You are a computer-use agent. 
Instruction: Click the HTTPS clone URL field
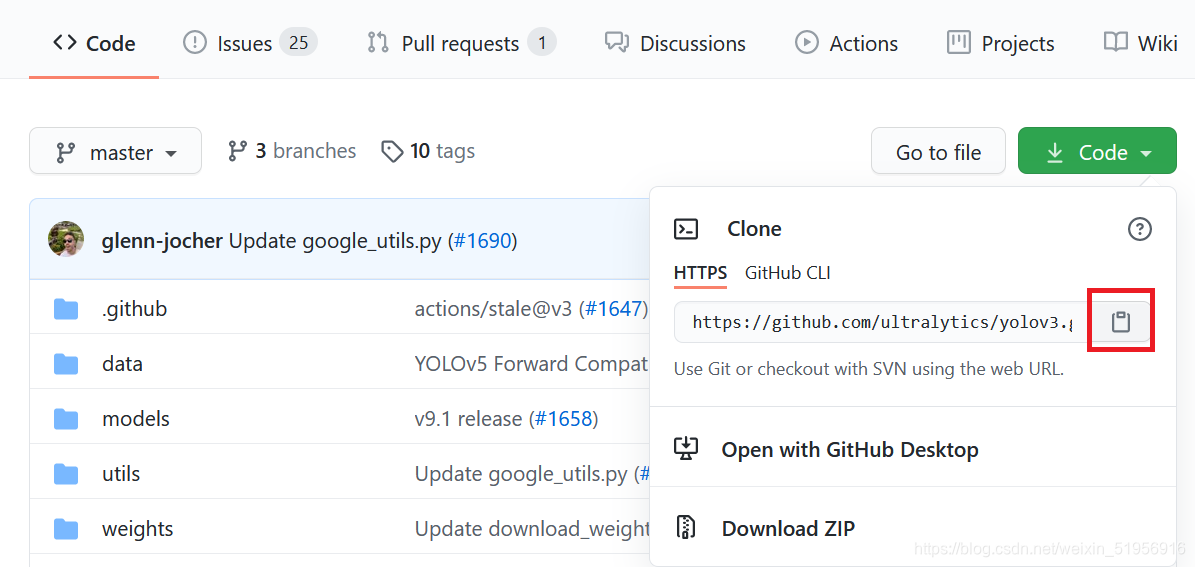point(880,322)
